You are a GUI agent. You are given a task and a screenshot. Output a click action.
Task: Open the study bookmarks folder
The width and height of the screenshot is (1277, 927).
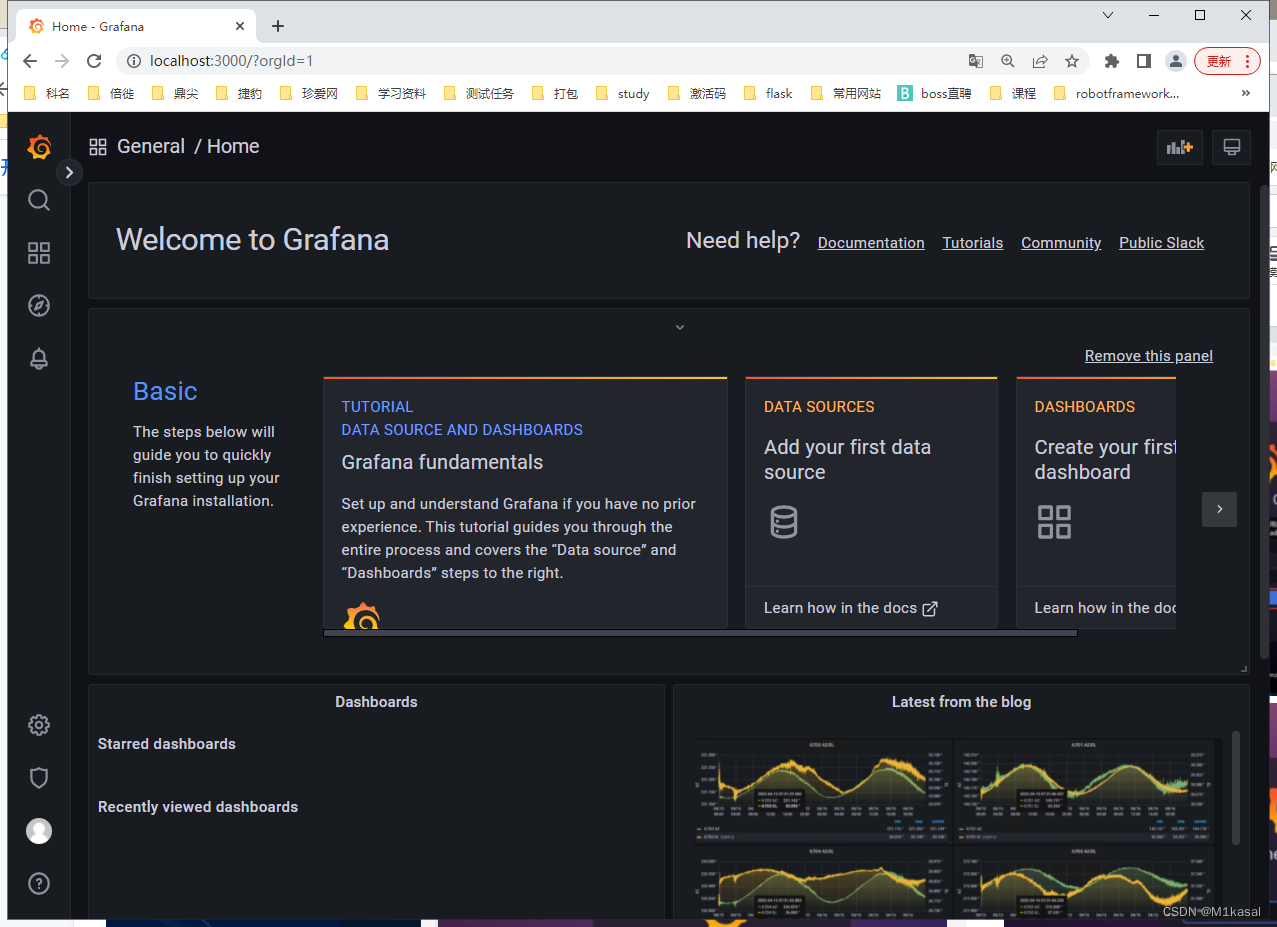pyautogui.click(x=622, y=93)
